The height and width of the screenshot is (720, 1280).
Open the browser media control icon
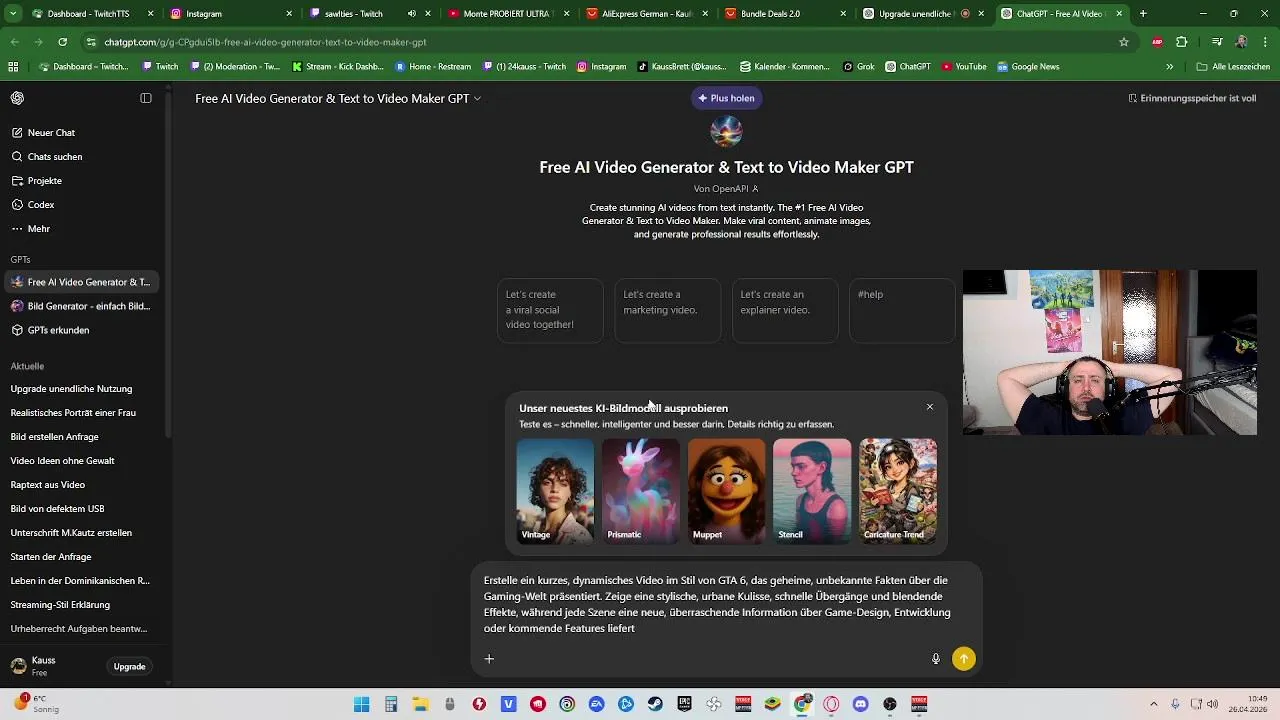pos(1217,42)
